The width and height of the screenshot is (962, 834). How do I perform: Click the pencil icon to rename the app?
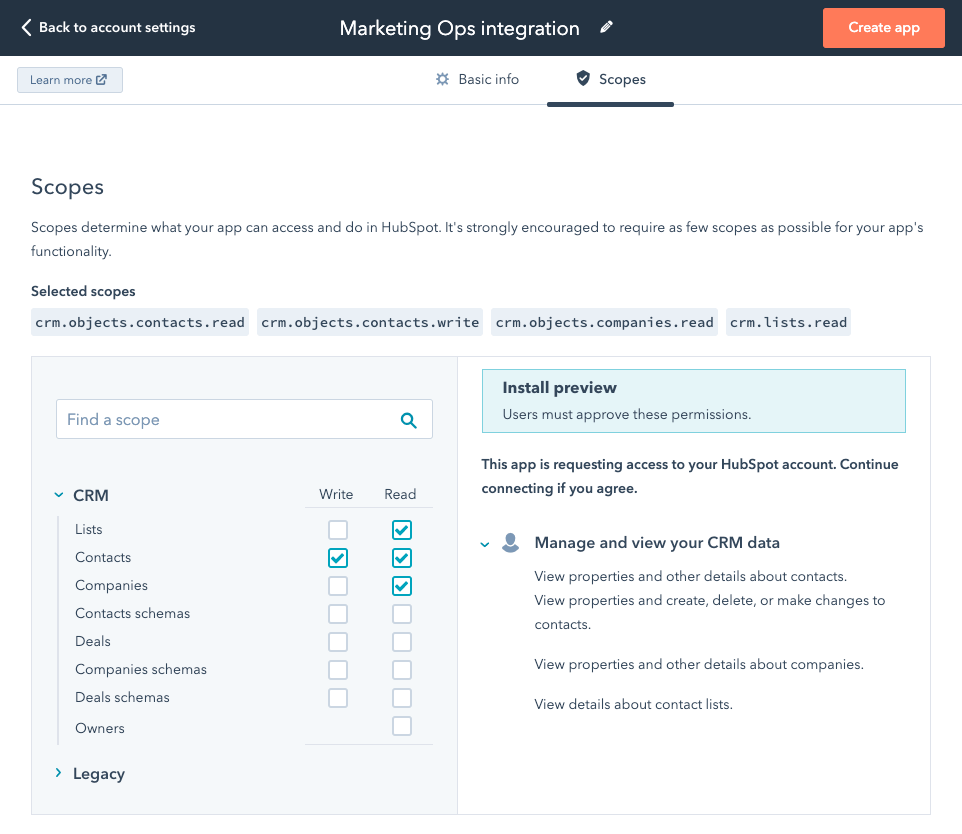[x=607, y=28]
